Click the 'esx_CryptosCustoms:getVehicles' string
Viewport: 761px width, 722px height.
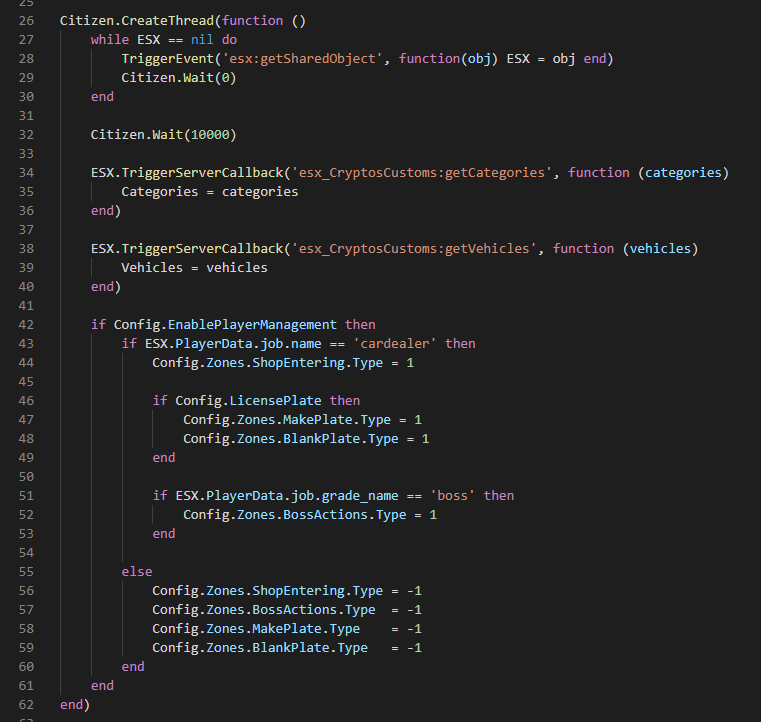[414, 249]
